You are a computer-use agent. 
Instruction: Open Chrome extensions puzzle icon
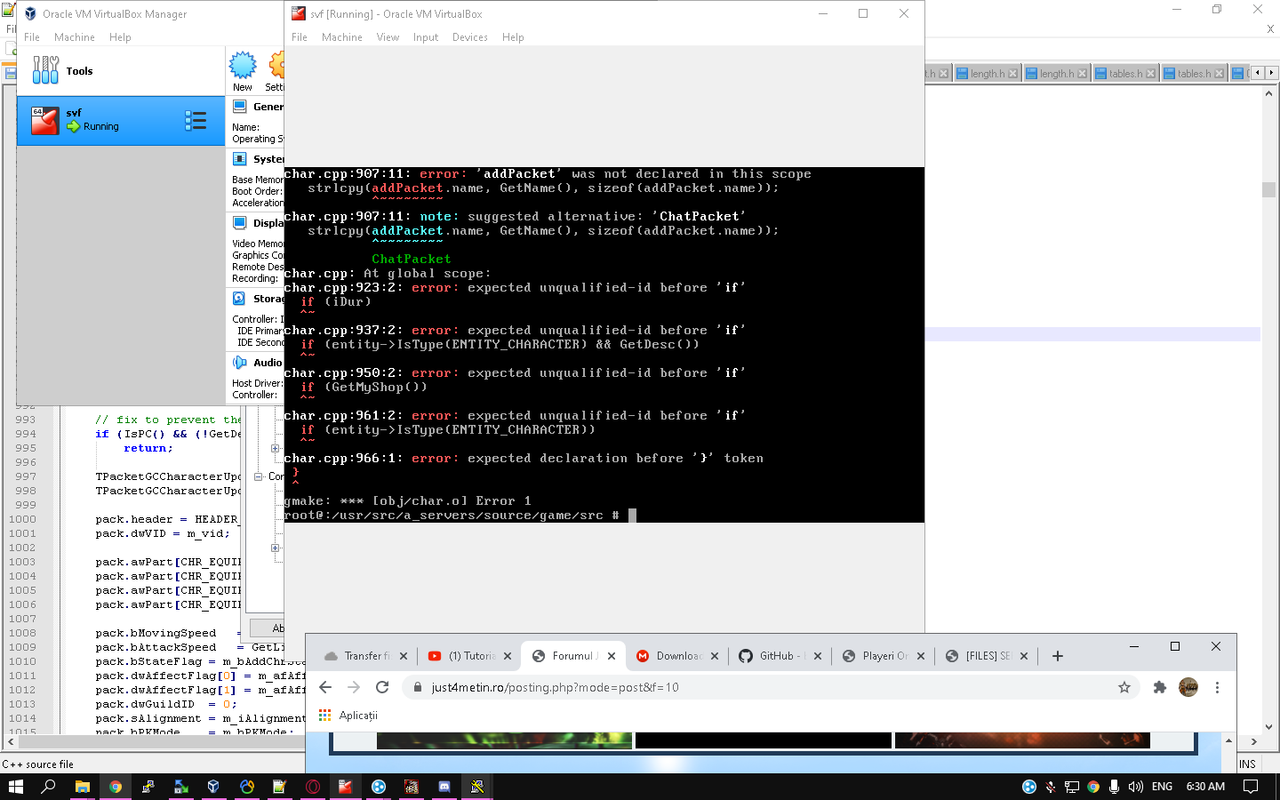[x=1160, y=687]
